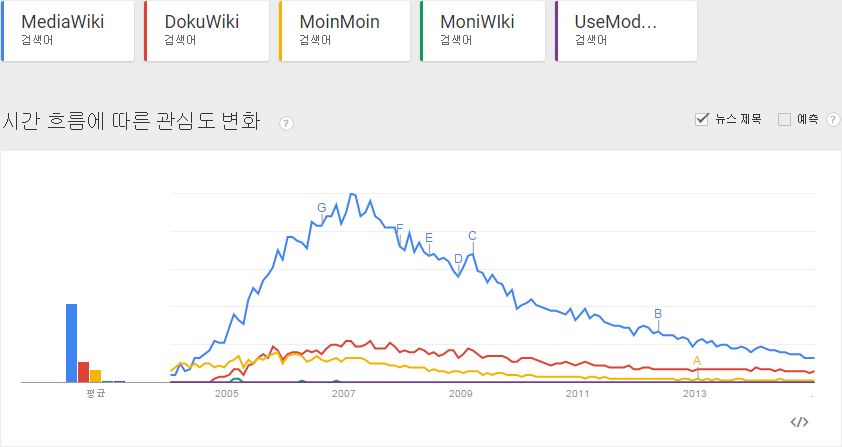This screenshot has width=842, height=447.
Task: Open the MoinMoin search term card
Action: [344, 31]
